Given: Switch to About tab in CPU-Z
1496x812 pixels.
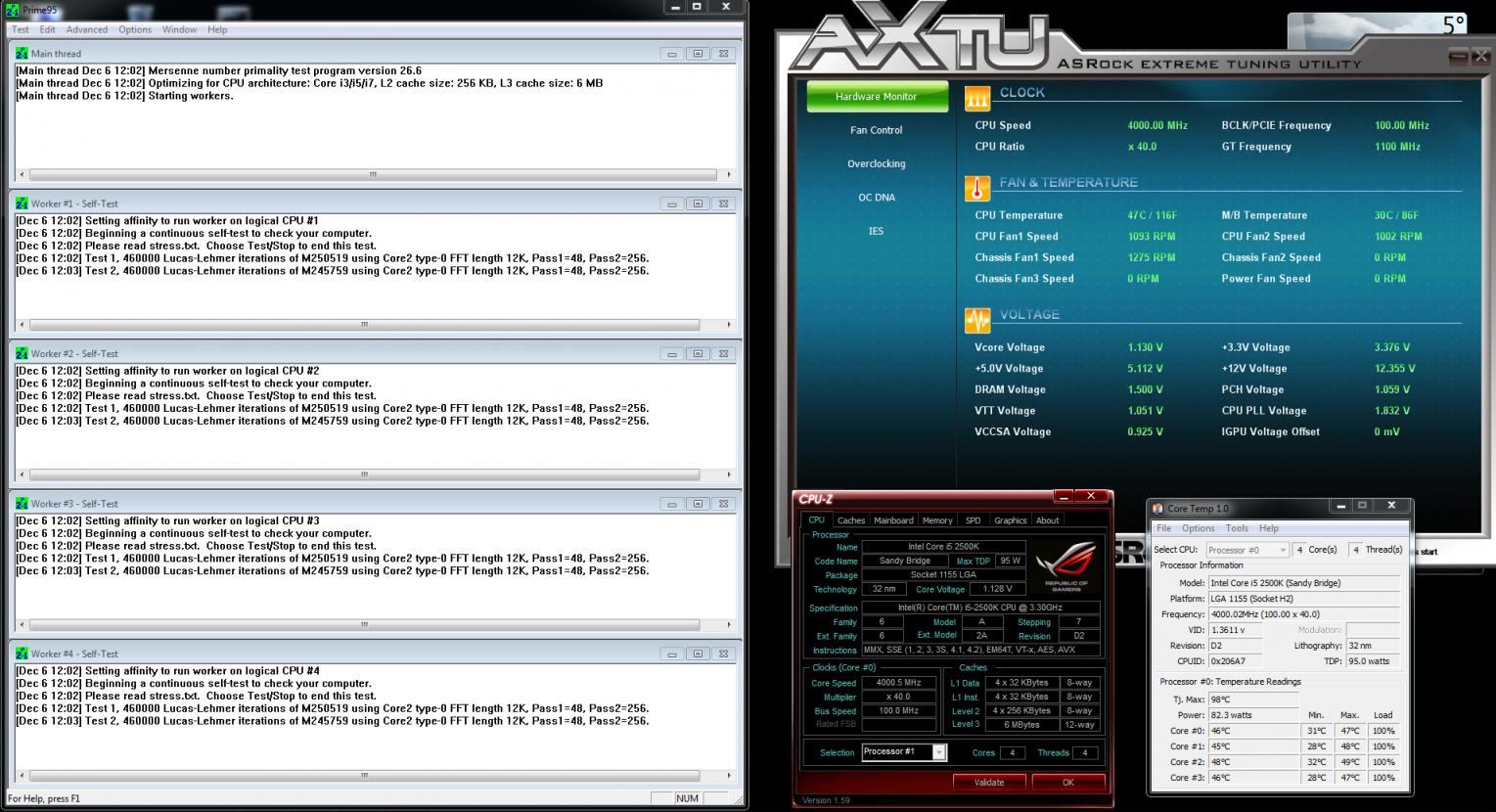Looking at the screenshot, I should pyautogui.click(x=1048, y=520).
